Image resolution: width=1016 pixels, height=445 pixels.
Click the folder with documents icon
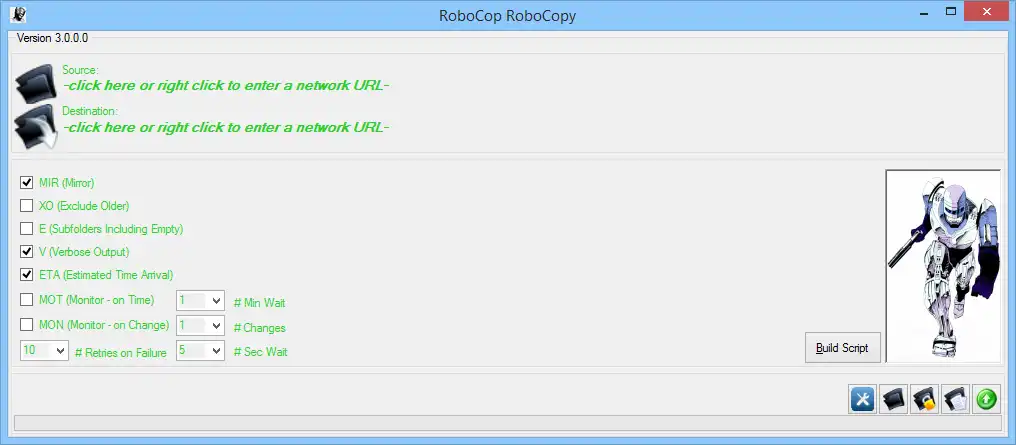[956, 400]
